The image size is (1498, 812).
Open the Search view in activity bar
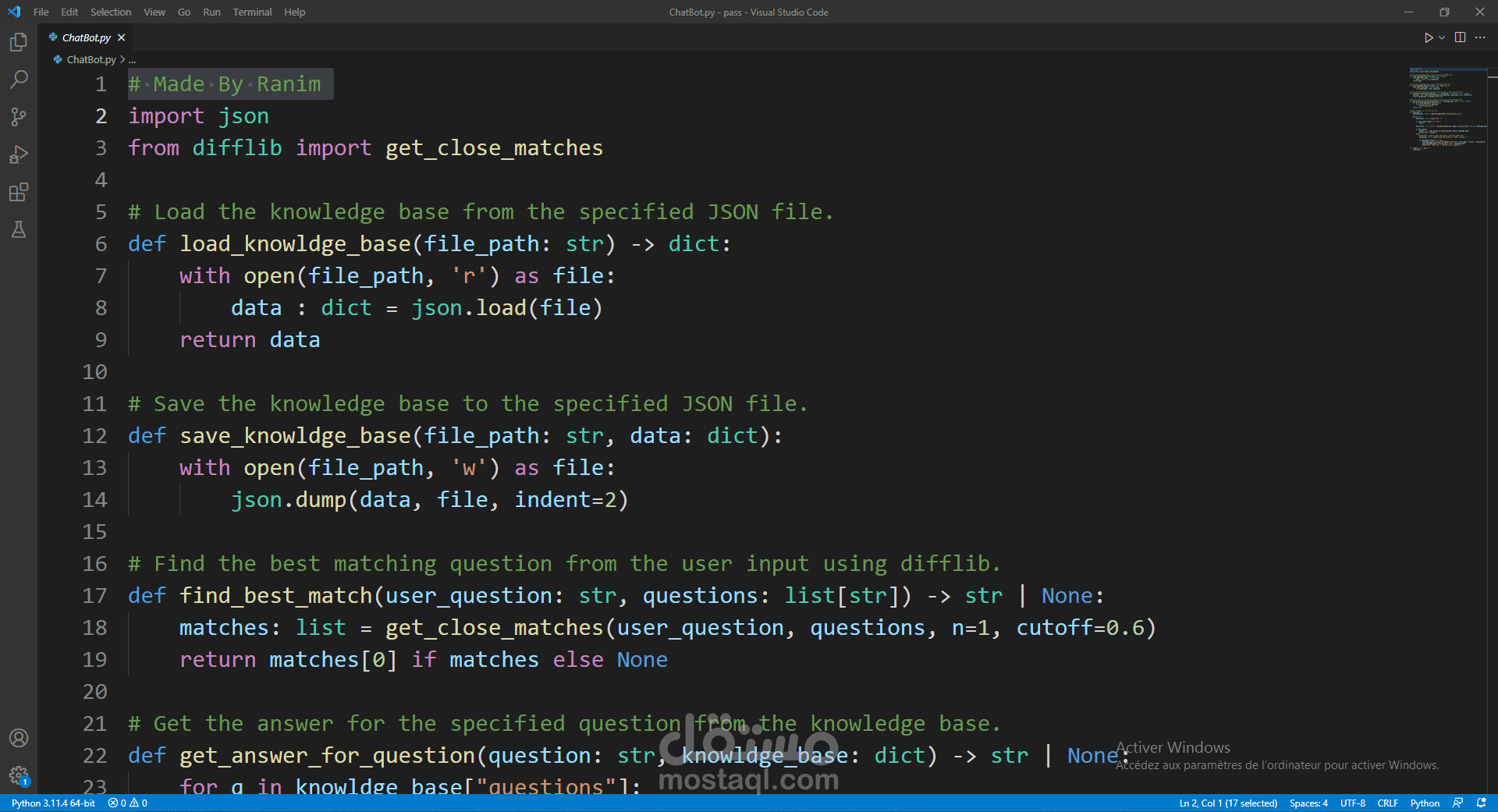pos(19,80)
